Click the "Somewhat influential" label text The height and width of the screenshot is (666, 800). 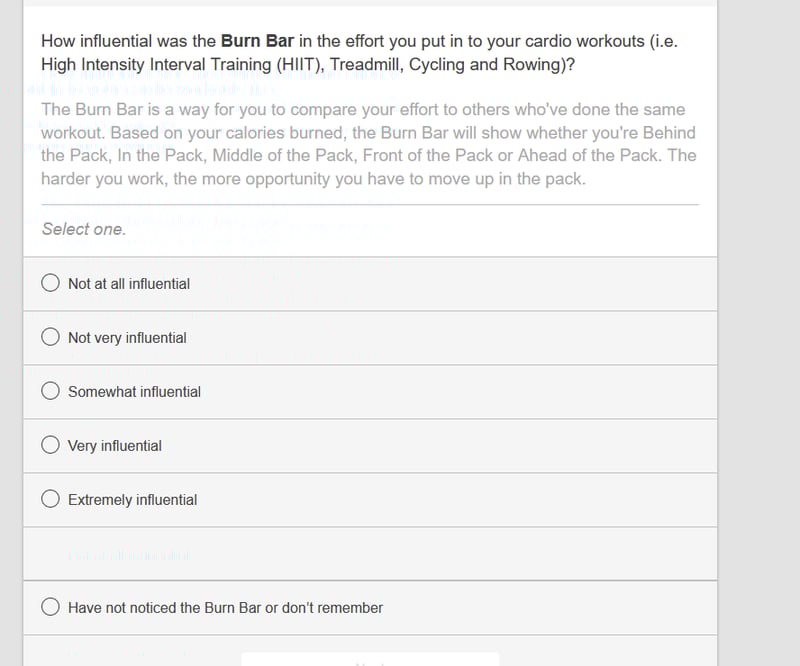134,392
